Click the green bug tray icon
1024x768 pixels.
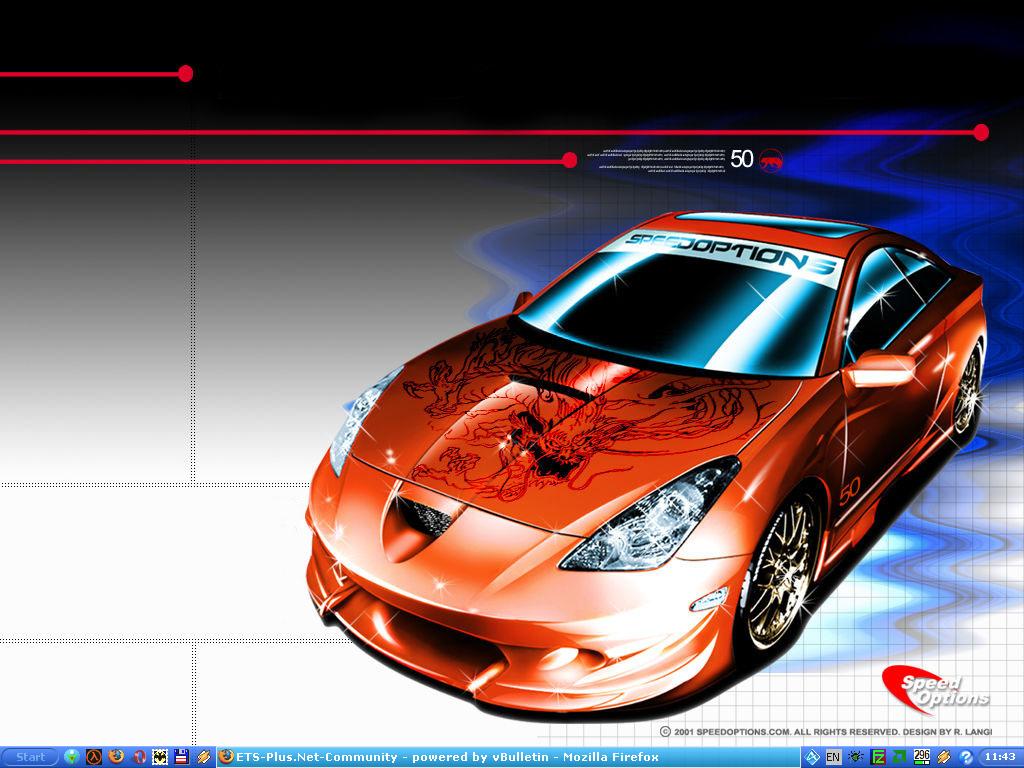point(856,757)
